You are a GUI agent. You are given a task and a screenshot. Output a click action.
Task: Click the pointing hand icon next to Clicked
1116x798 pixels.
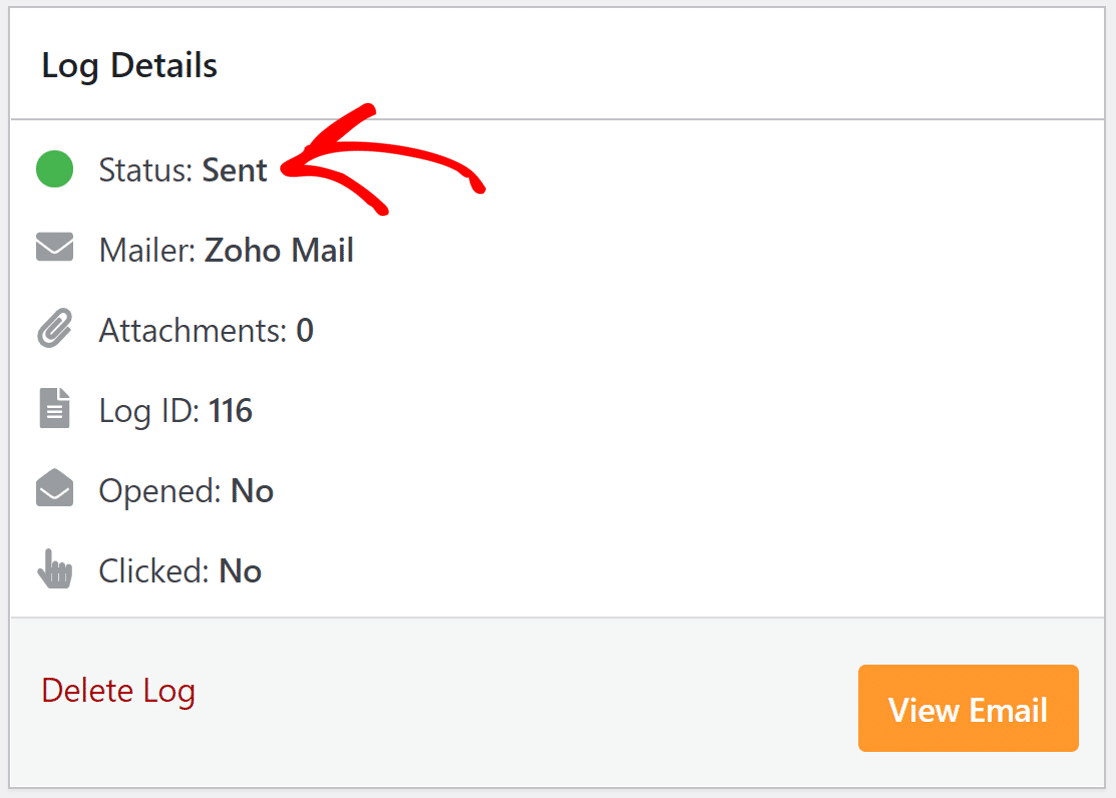point(54,569)
